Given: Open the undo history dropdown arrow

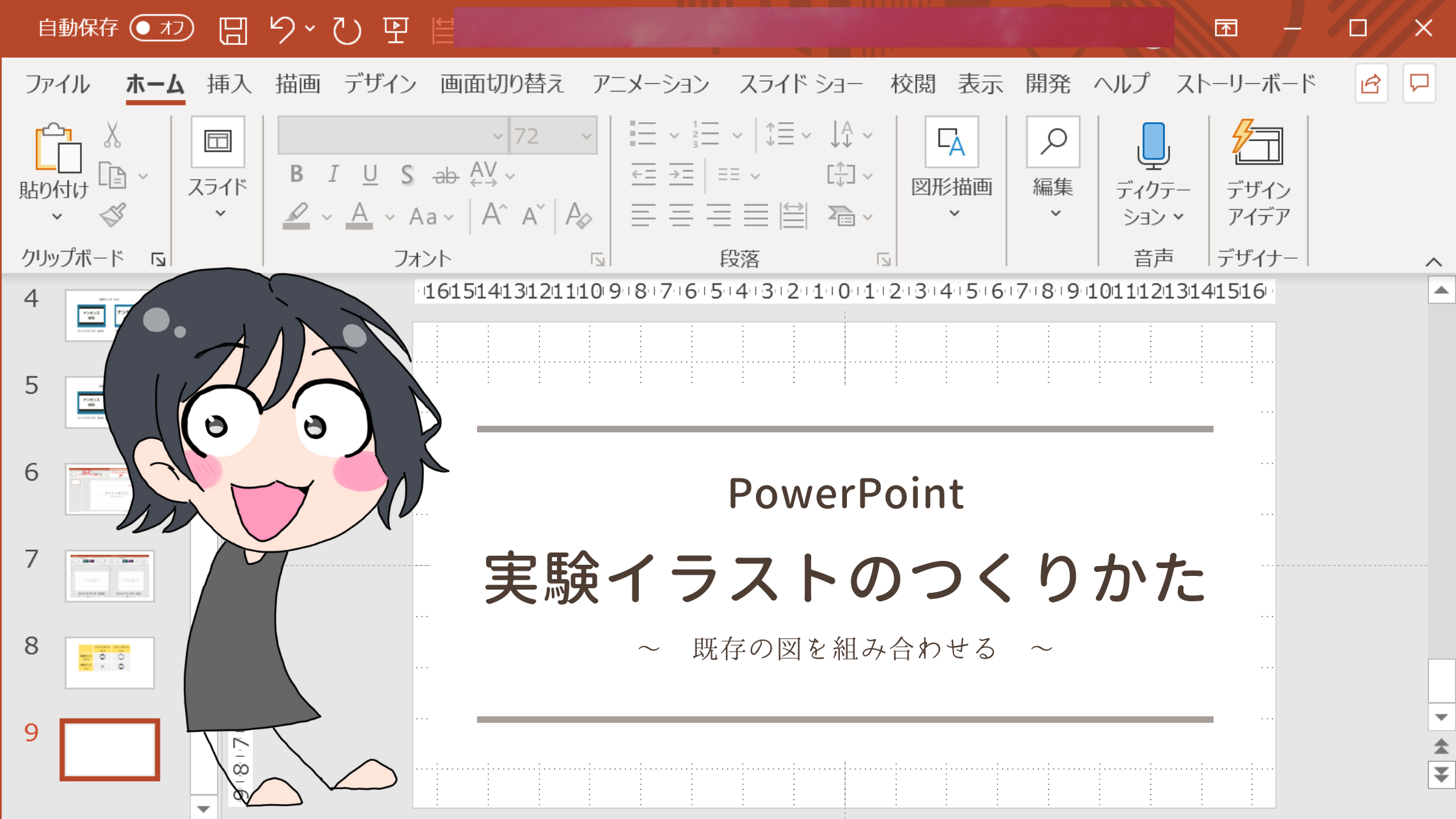Looking at the screenshot, I should 310,29.
